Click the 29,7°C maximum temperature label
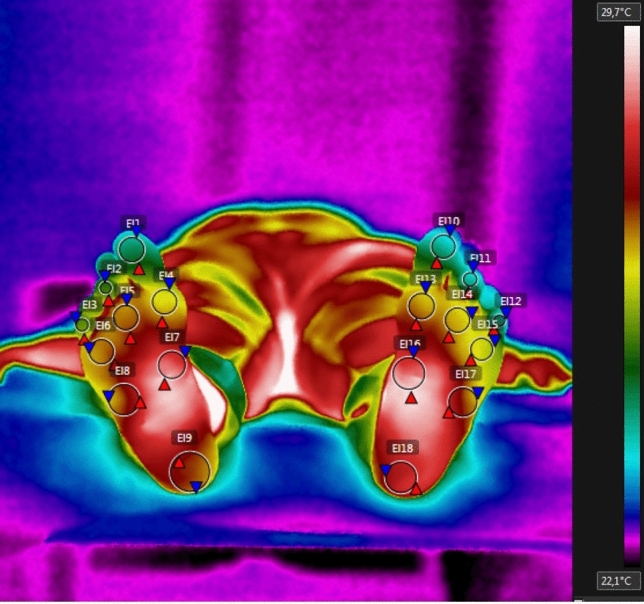This screenshot has height=604, width=644. (x=612, y=12)
